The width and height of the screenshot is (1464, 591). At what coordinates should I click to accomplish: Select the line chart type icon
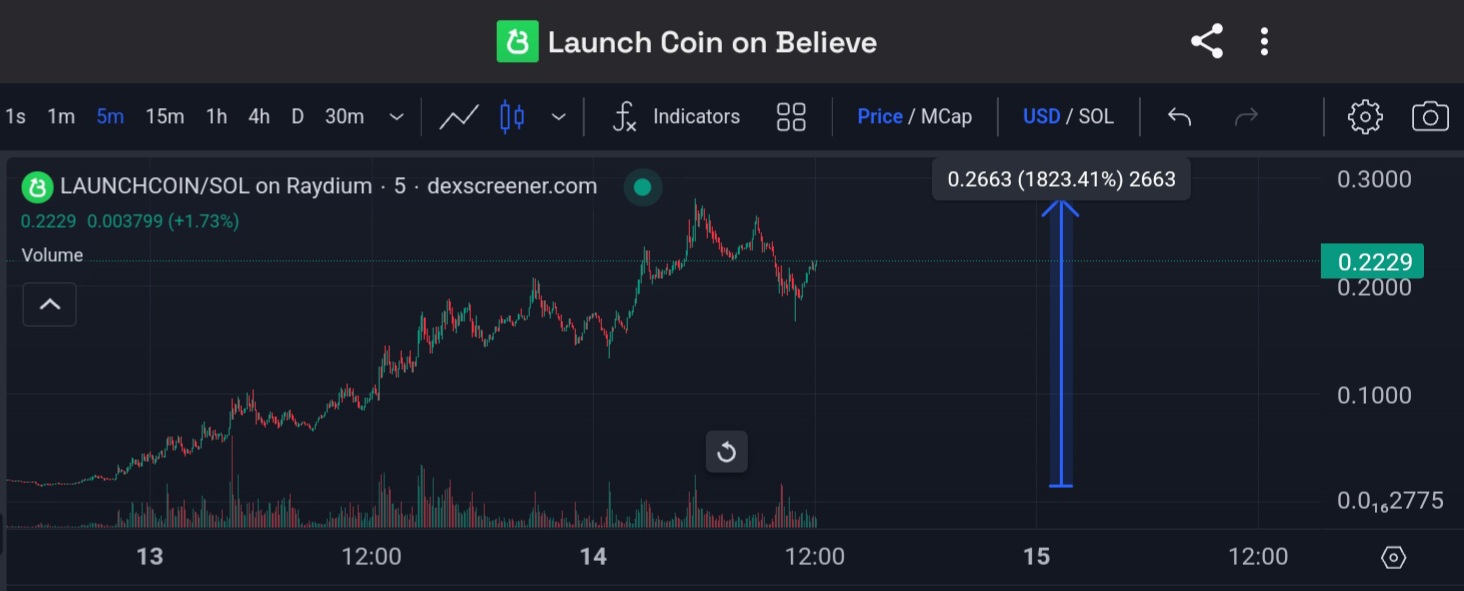tap(459, 116)
